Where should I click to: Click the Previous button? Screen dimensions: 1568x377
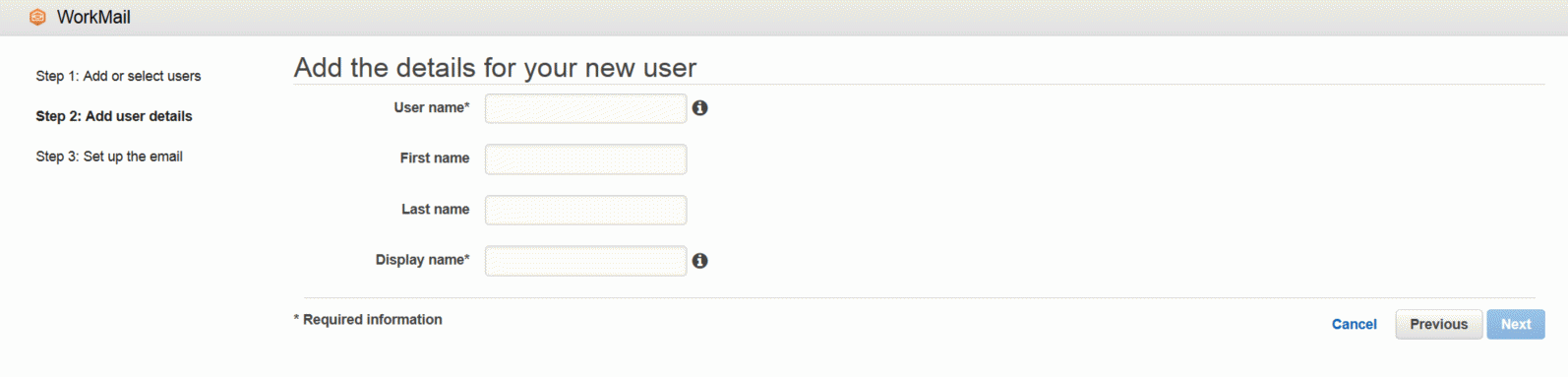pos(1438,324)
